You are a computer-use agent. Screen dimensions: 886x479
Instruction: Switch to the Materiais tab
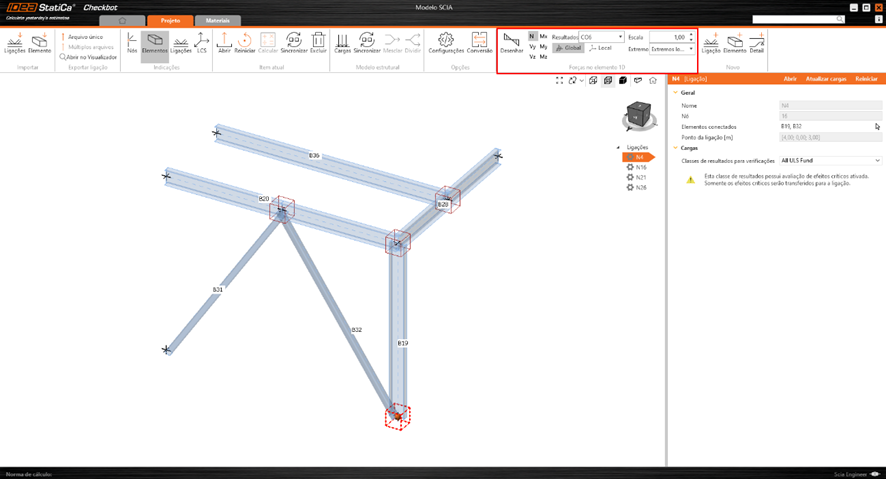pyautogui.click(x=218, y=20)
